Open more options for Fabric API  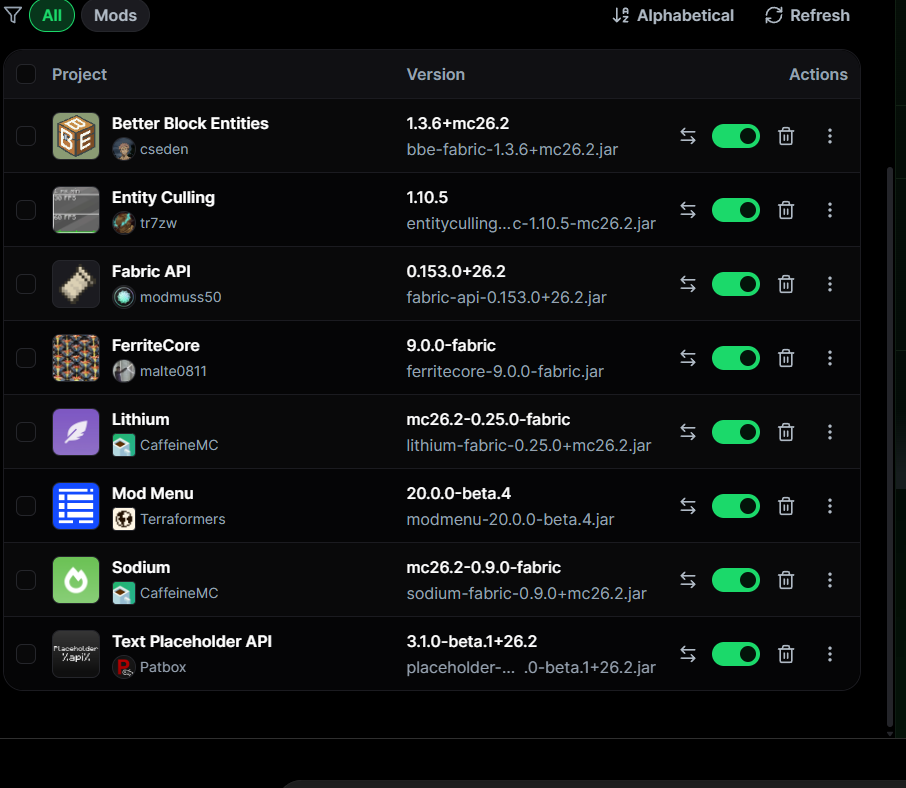click(x=830, y=284)
